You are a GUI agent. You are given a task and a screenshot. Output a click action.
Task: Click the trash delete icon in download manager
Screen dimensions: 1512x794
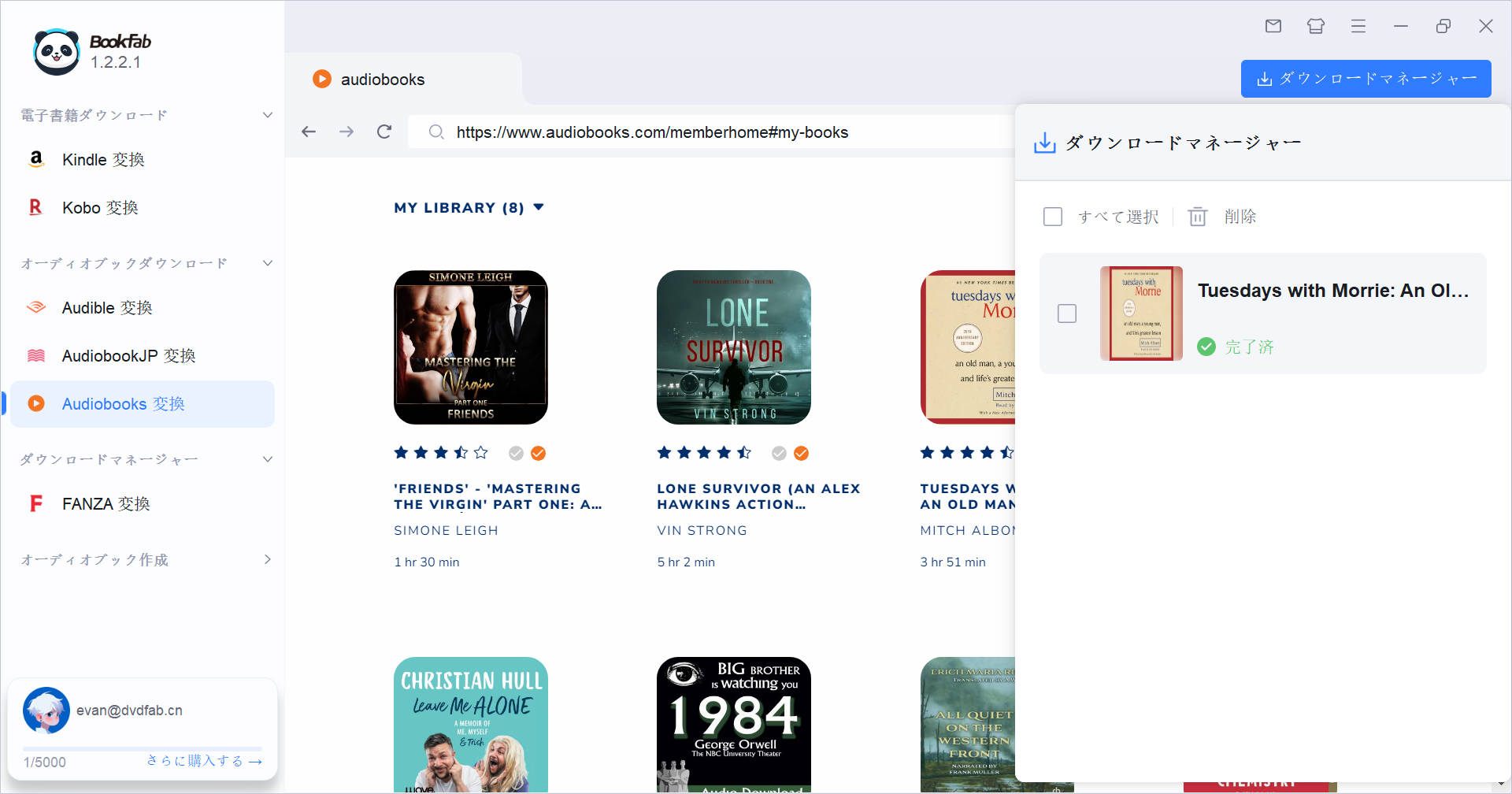tap(1197, 217)
